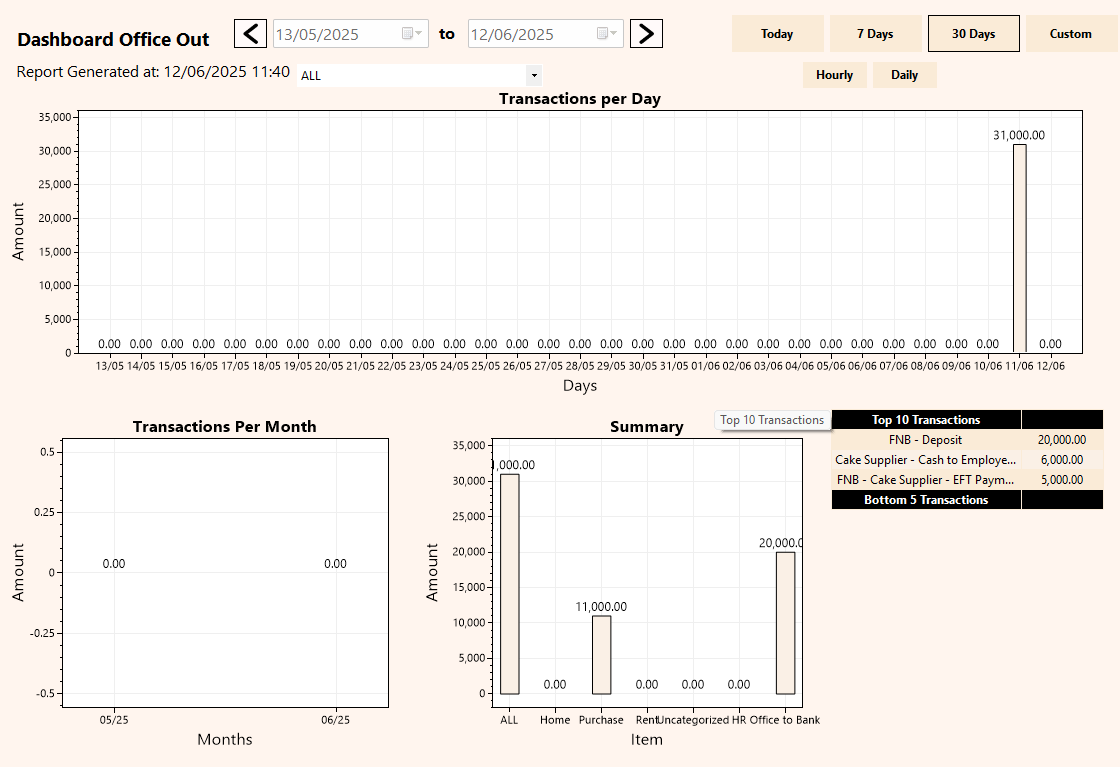Image resolution: width=1120 pixels, height=767 pixels.
Task: Click the 13/05 label on Days axis
Action: pyautogui.click(x=109, y=366)
